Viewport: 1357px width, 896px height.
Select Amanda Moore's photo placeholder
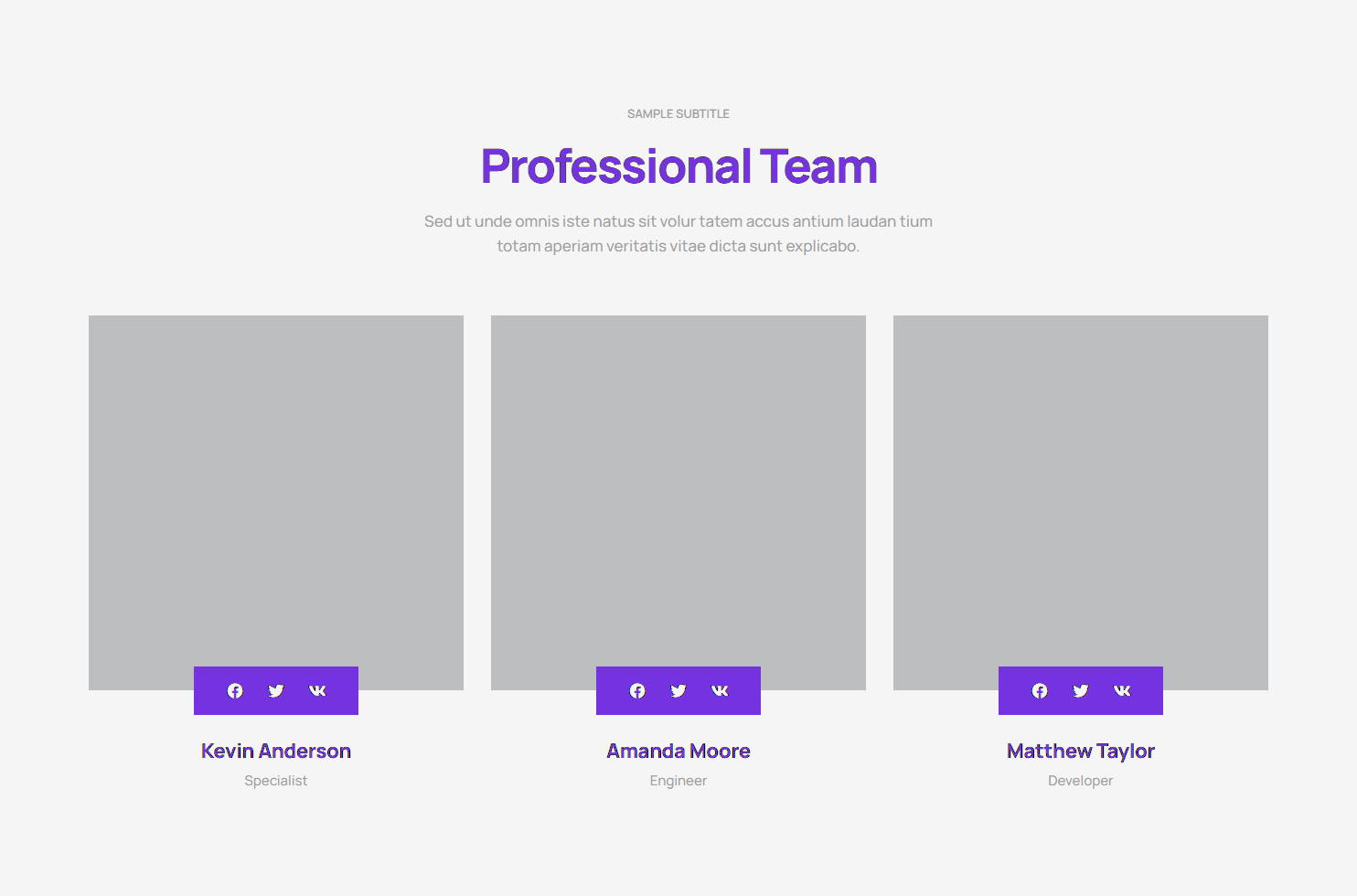click(678, 485)
